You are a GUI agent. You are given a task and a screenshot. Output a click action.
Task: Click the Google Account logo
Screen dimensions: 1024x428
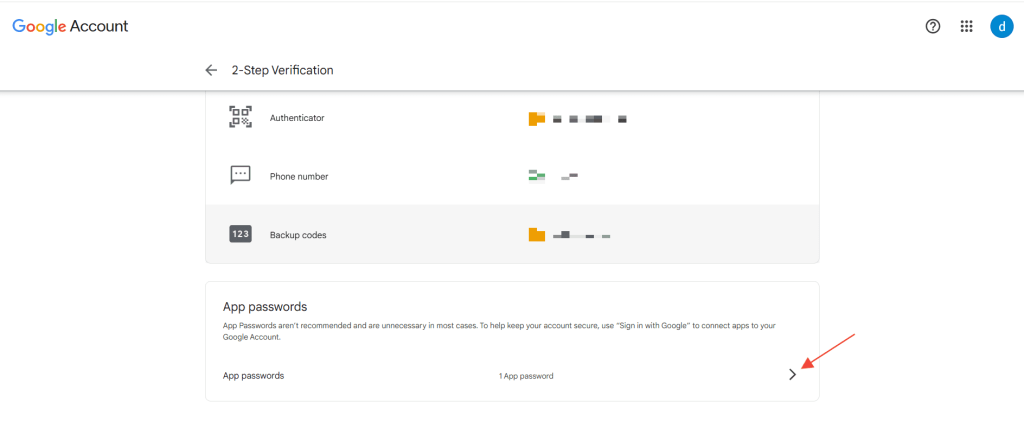(x=70, y=26)
